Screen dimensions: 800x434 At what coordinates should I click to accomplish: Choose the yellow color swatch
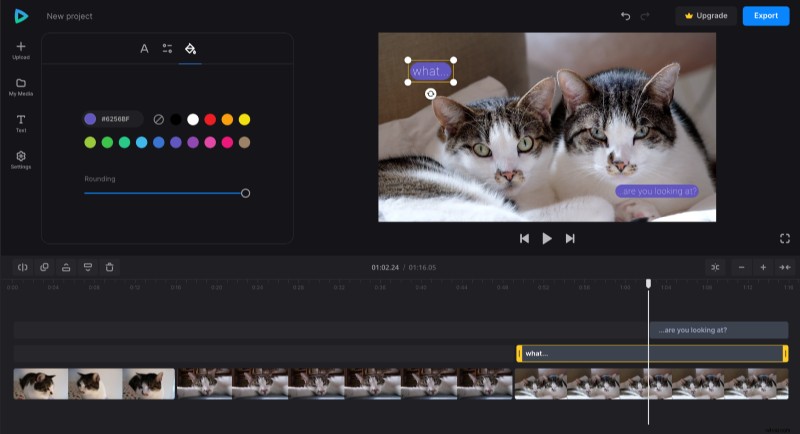[x=244, y=119]
